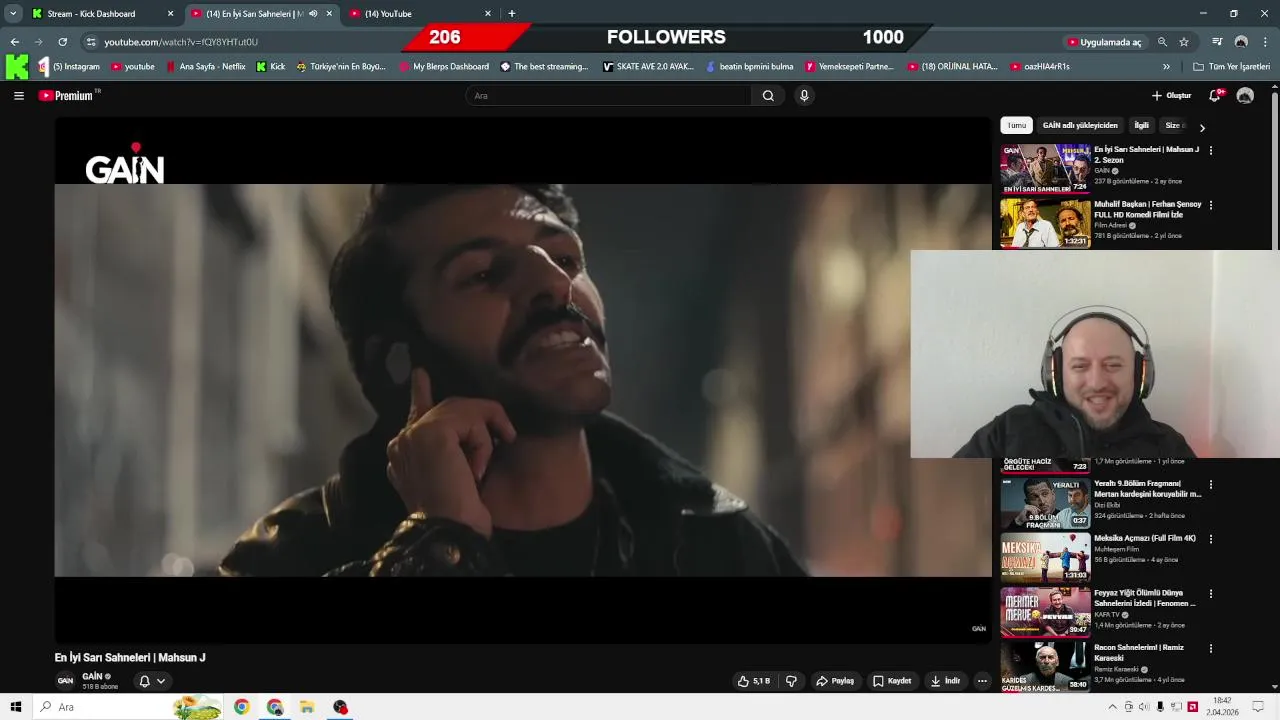Click the Oluştur create button
Image resolution: width=1280 pixels, height=720 pixels.
pyautogui.click(x=1171, y=96)
